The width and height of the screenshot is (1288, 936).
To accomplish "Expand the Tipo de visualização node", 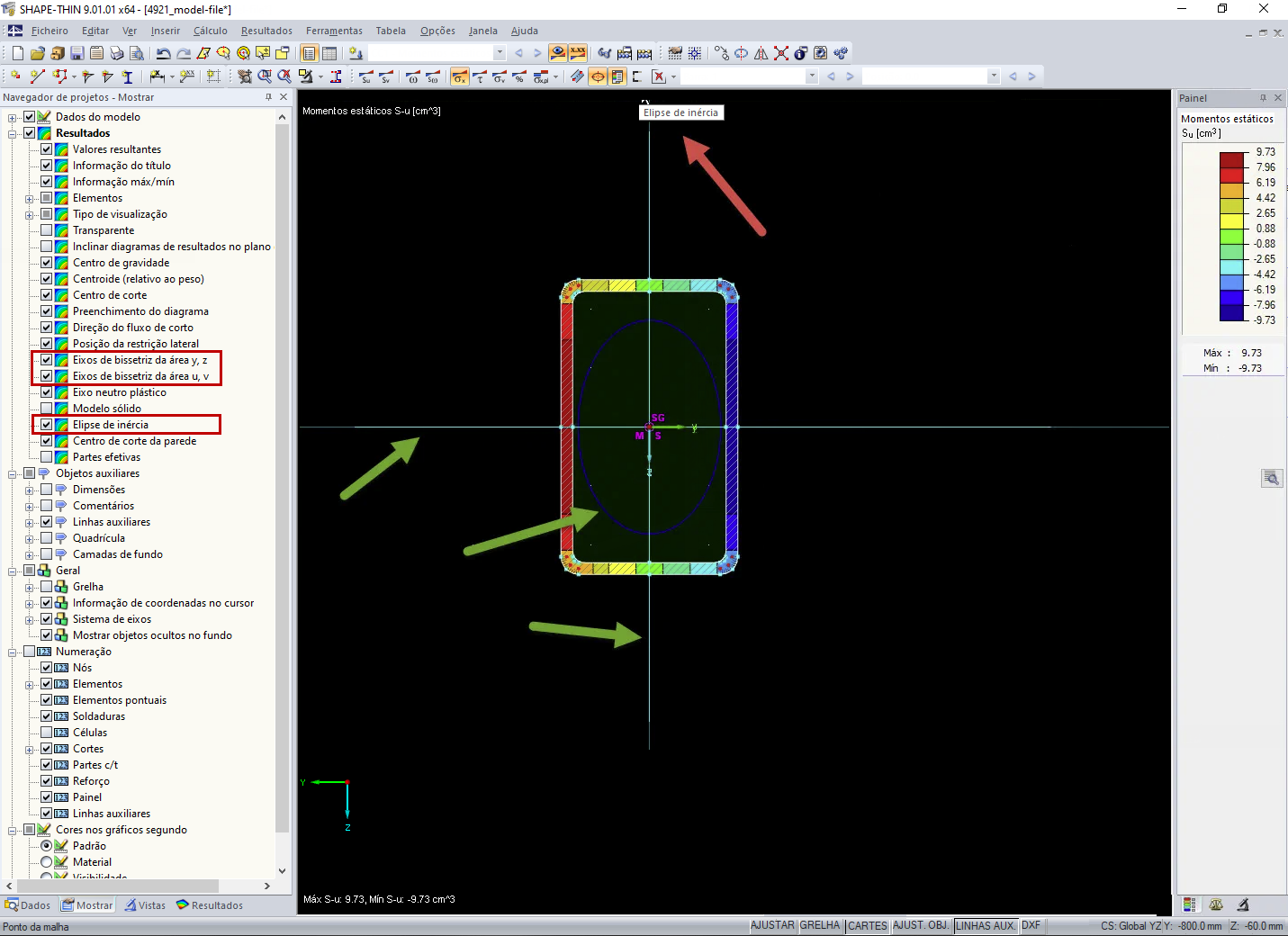I will [x=30, y=214].
